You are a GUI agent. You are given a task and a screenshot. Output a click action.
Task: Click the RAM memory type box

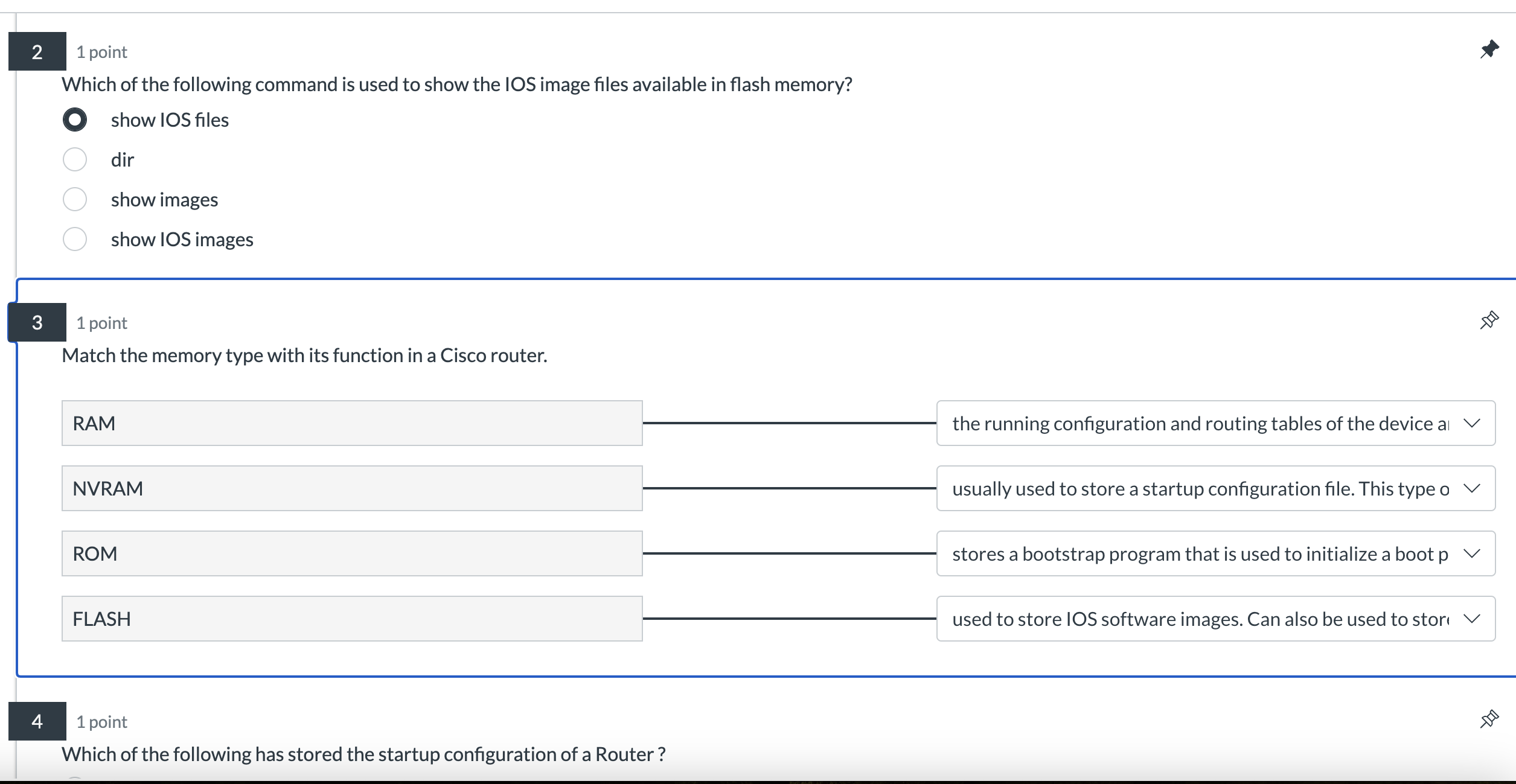pyautogui.click(x=351, y=423)
